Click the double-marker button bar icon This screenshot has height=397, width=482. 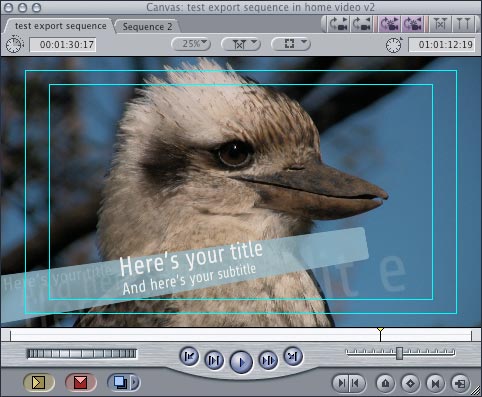(x=463, y=24)
